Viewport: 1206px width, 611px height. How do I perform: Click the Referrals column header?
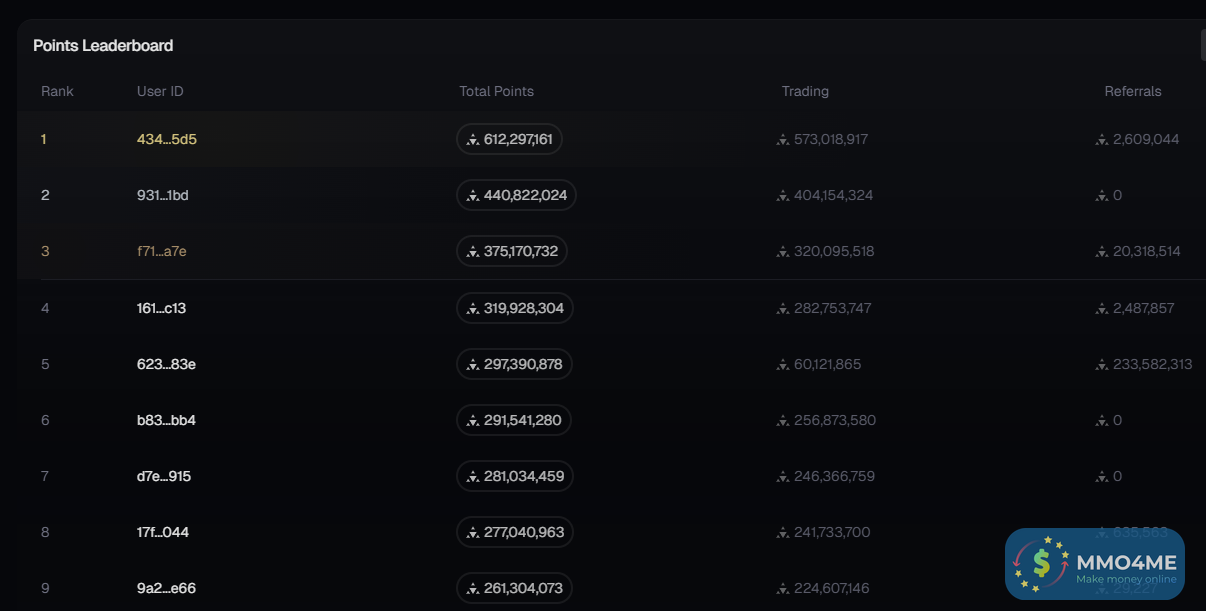coord(1132,91)
